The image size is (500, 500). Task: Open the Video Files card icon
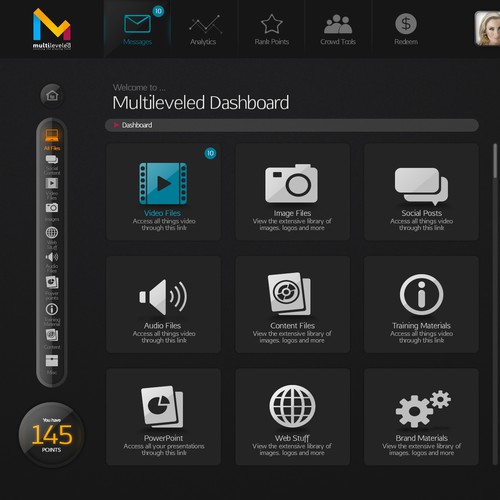[163, 183]
